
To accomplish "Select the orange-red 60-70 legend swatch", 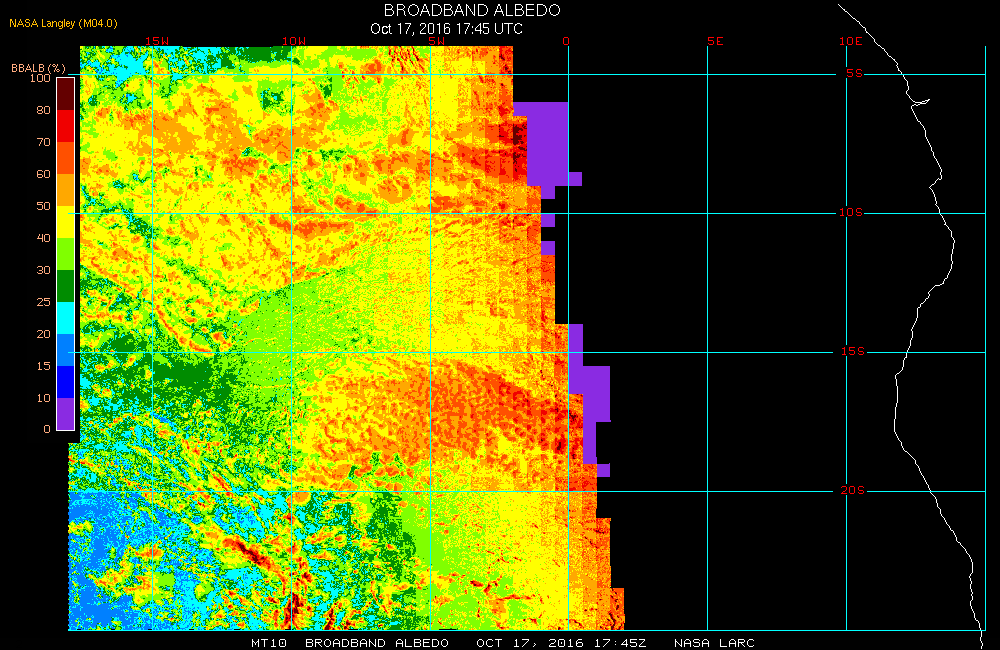I will [x=66, y=158].
